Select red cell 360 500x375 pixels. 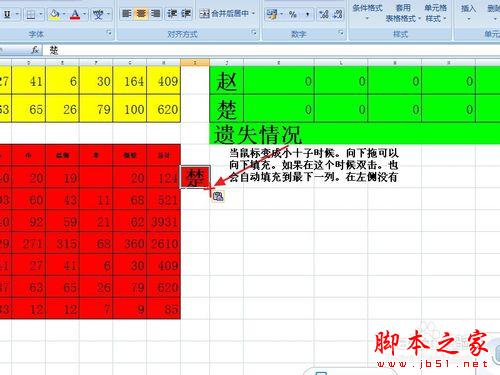click(x=130, y=243)
